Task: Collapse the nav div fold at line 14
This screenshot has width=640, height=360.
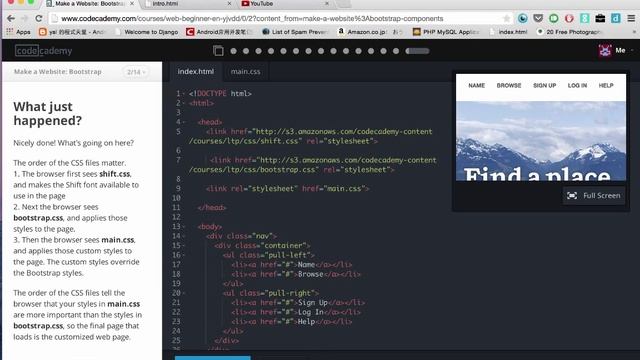Action: (184, 236)
